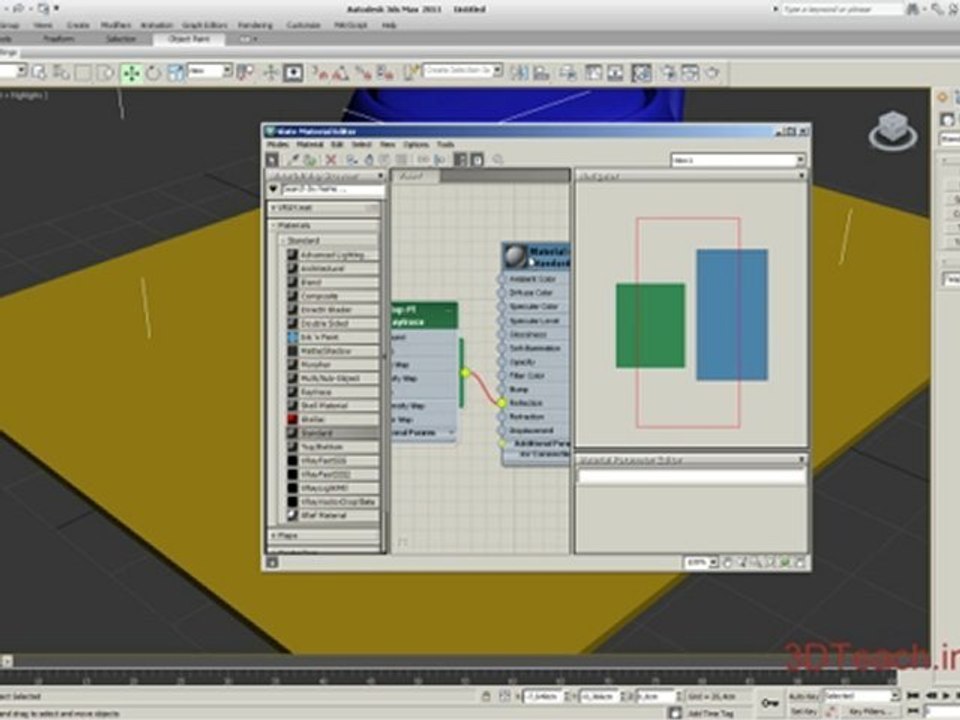Open the Create Selection Set dropdown
The image size is (960, 720).
tap(497, 70)
